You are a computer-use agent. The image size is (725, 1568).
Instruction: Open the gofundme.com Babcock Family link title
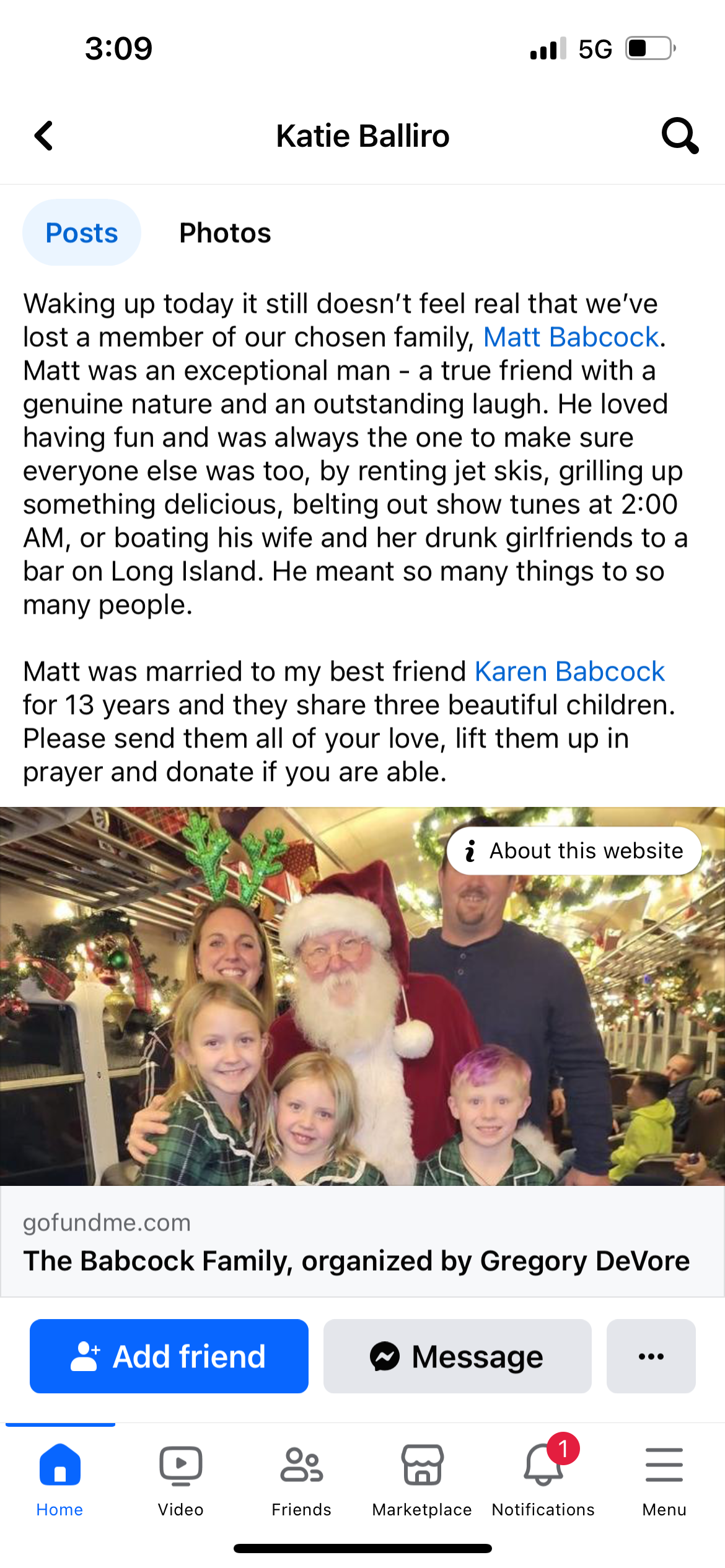point(356,1261)
